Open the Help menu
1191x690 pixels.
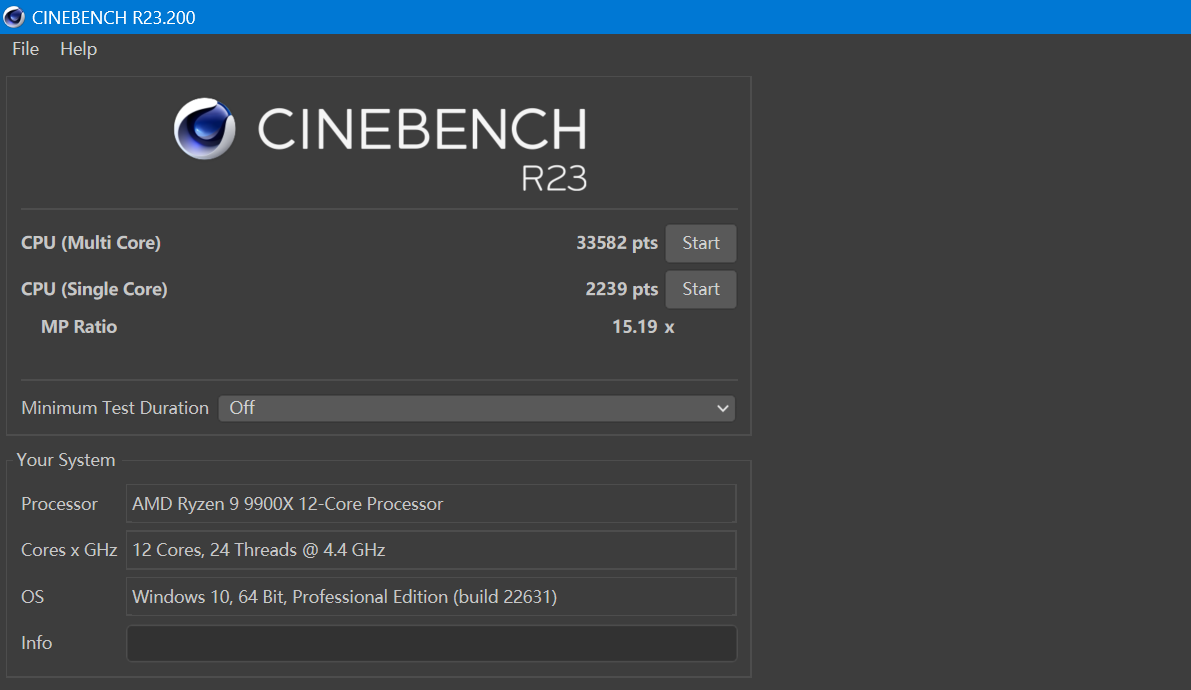coord(78,49)
